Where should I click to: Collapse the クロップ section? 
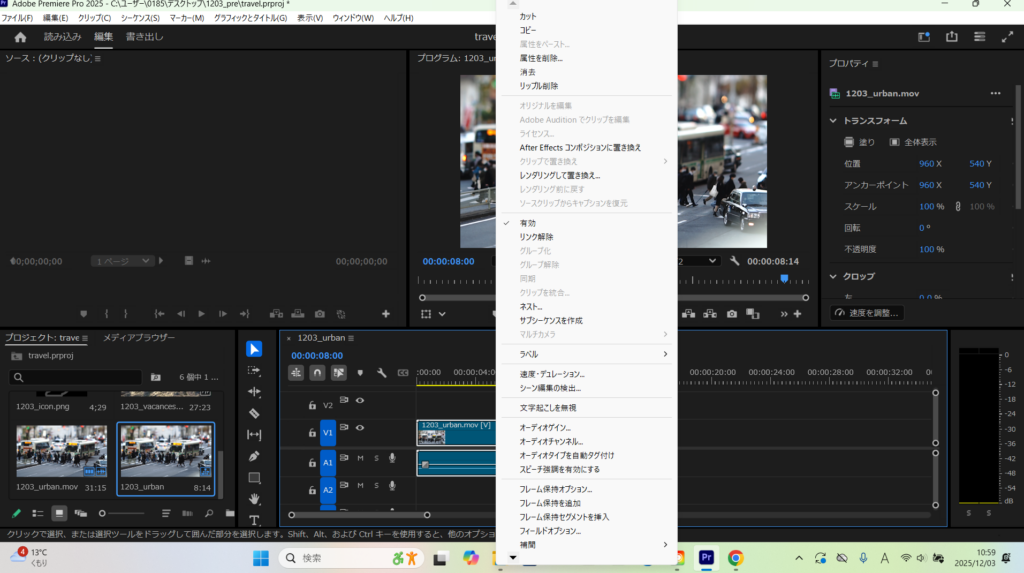[832, 276]
